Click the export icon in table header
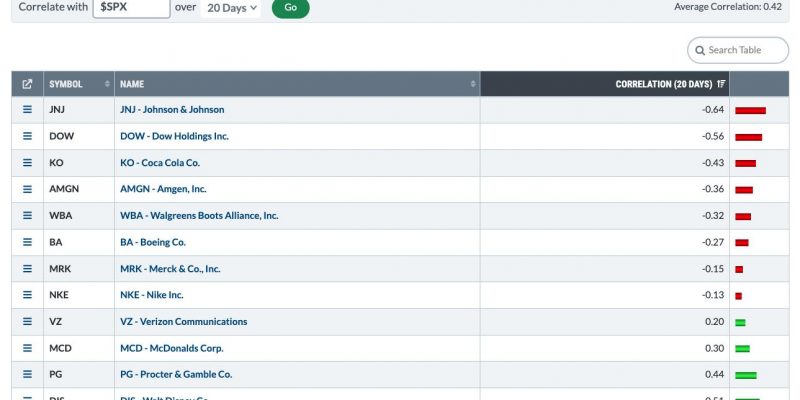This screenshot has height=400, width=800. pos(28,84)
